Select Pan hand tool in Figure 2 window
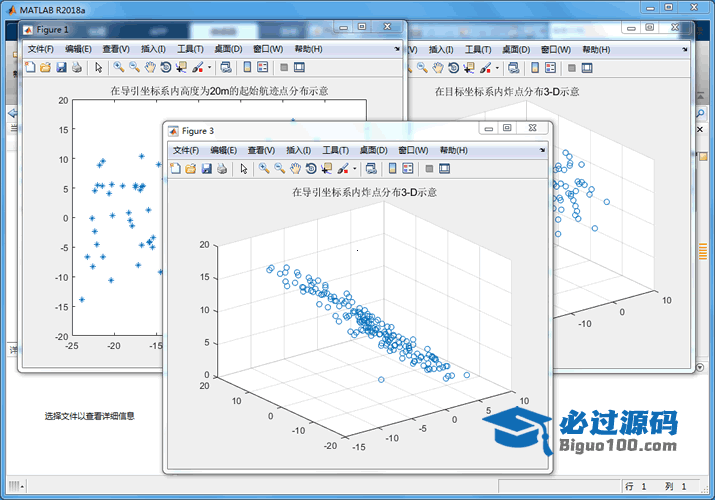Screen dimensions: 715x500 (x=438, y=68)
